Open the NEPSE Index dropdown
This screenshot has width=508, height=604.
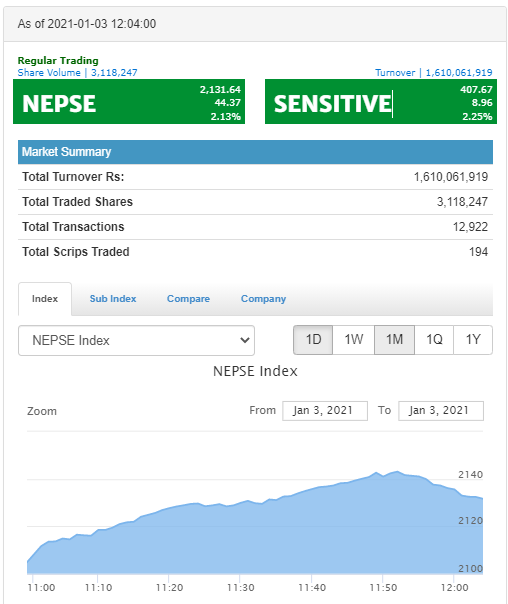pos(136,340)
